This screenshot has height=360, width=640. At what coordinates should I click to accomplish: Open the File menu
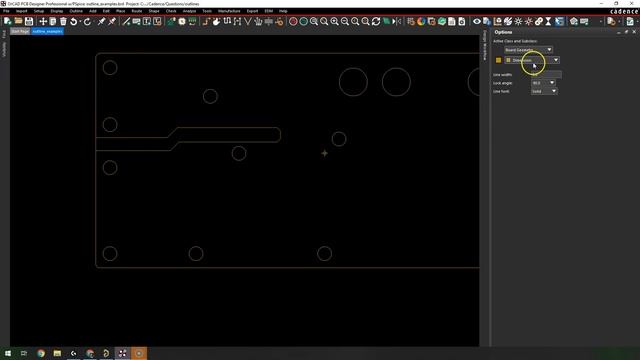(6, 11)
